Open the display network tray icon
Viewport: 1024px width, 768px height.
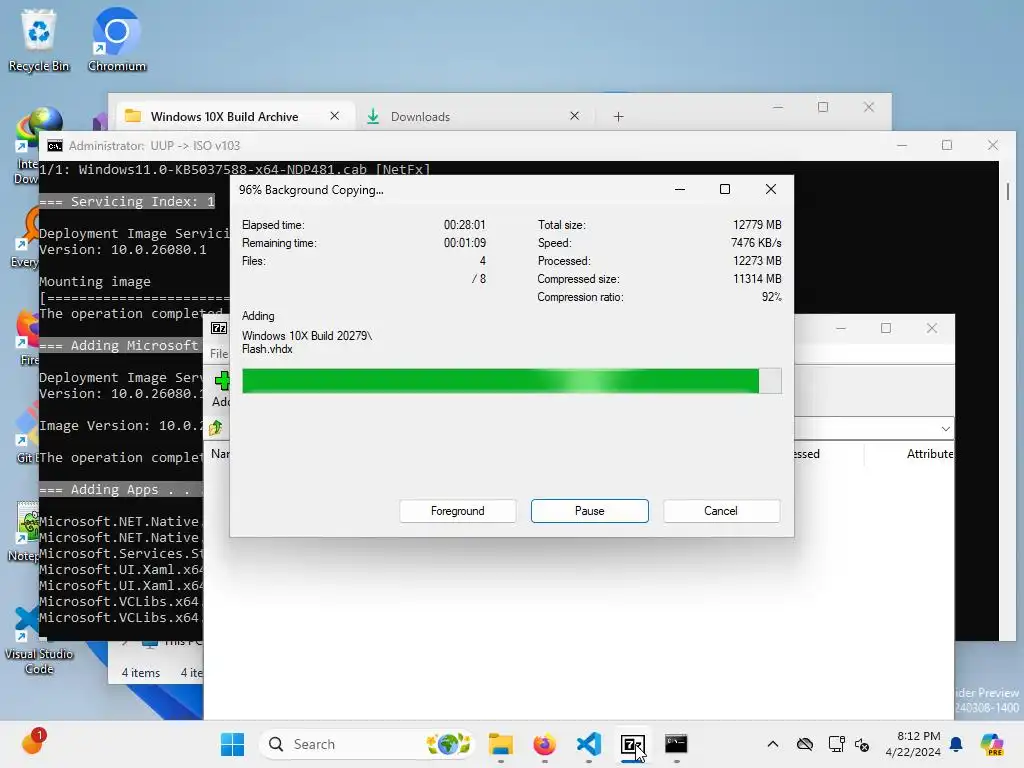pos(836,744)
